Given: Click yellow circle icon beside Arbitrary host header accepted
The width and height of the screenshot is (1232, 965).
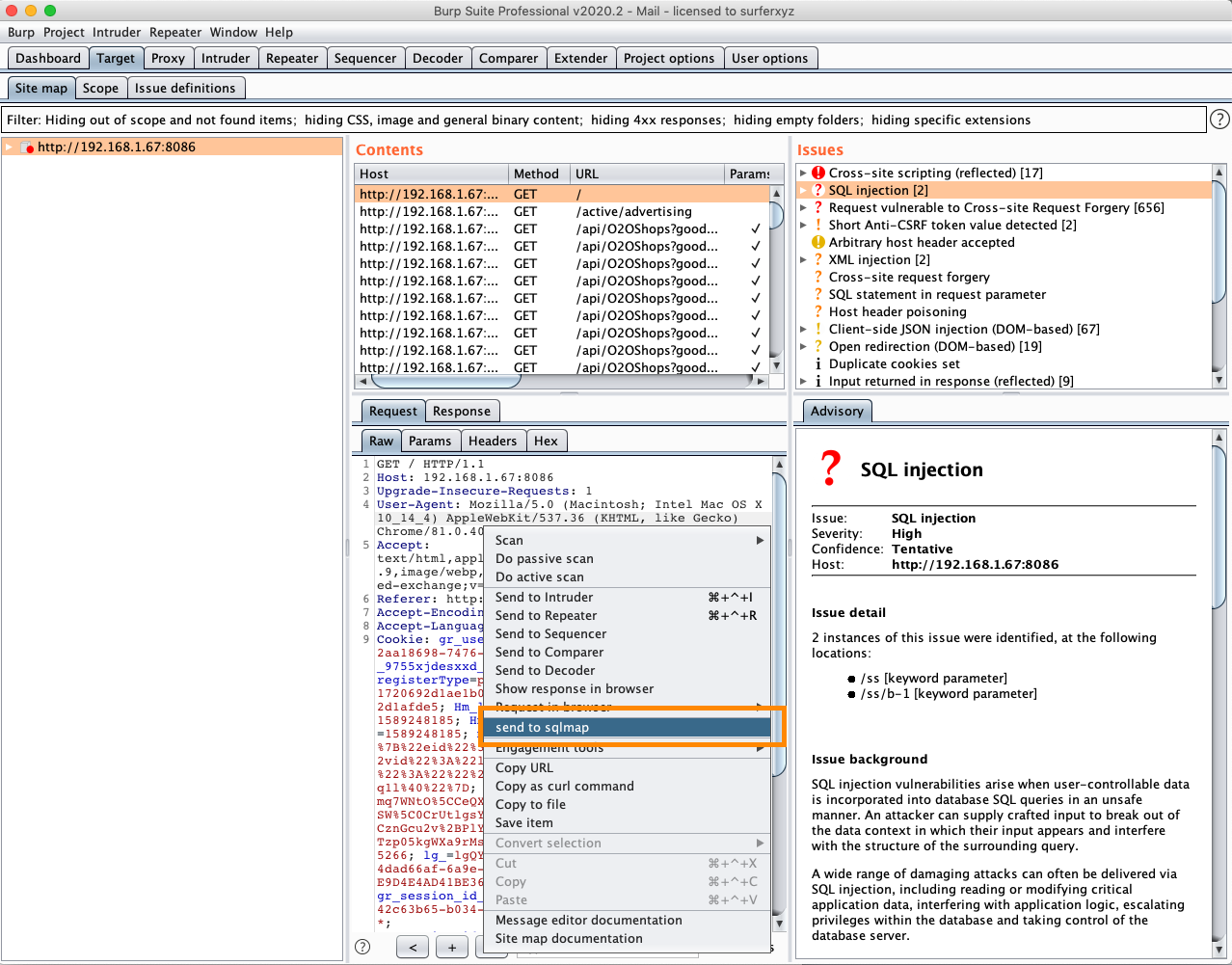Looking at the screenshot, I should click(x=818, y=243).
